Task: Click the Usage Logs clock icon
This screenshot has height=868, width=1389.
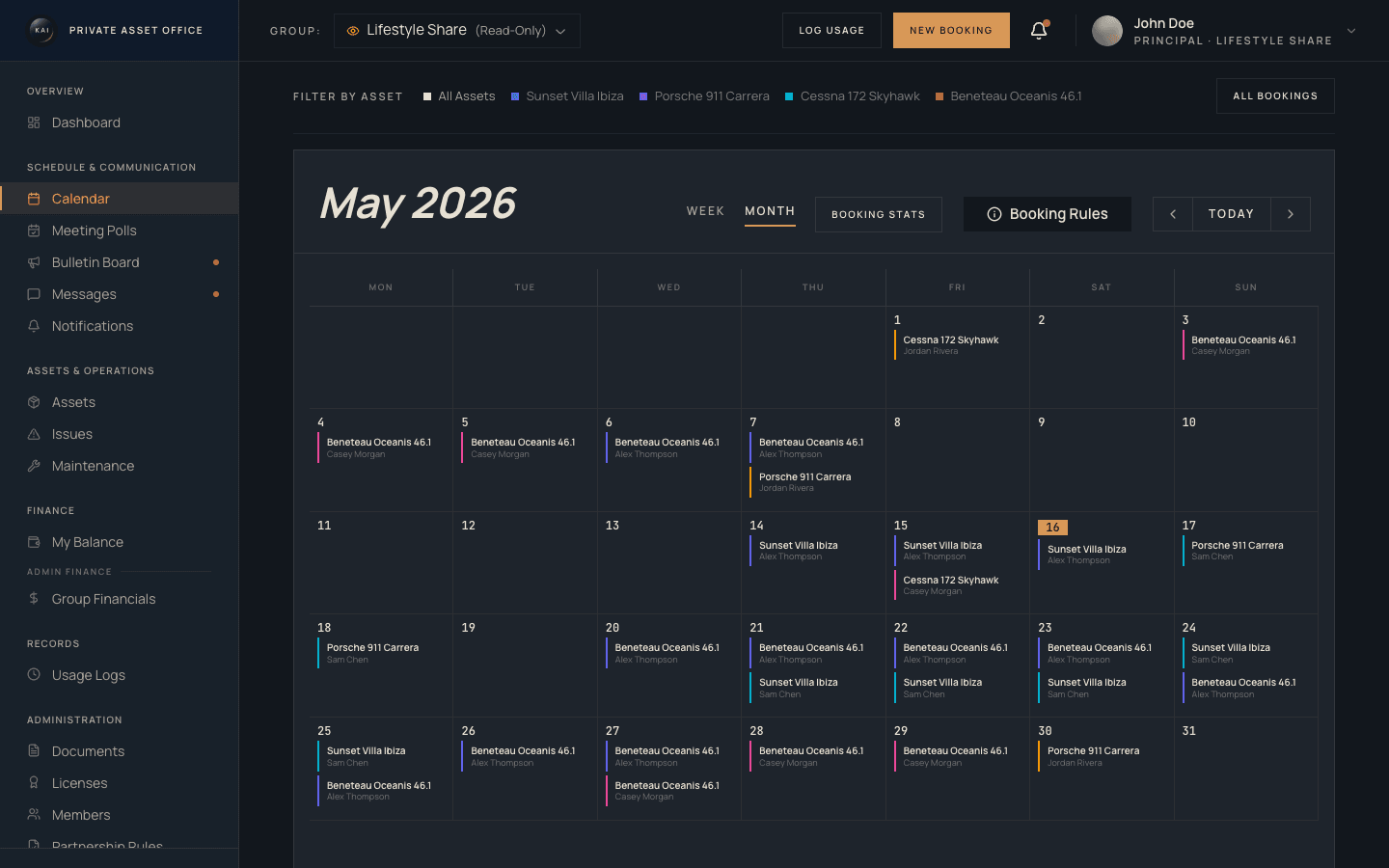Action: click(x=34, y=675)
